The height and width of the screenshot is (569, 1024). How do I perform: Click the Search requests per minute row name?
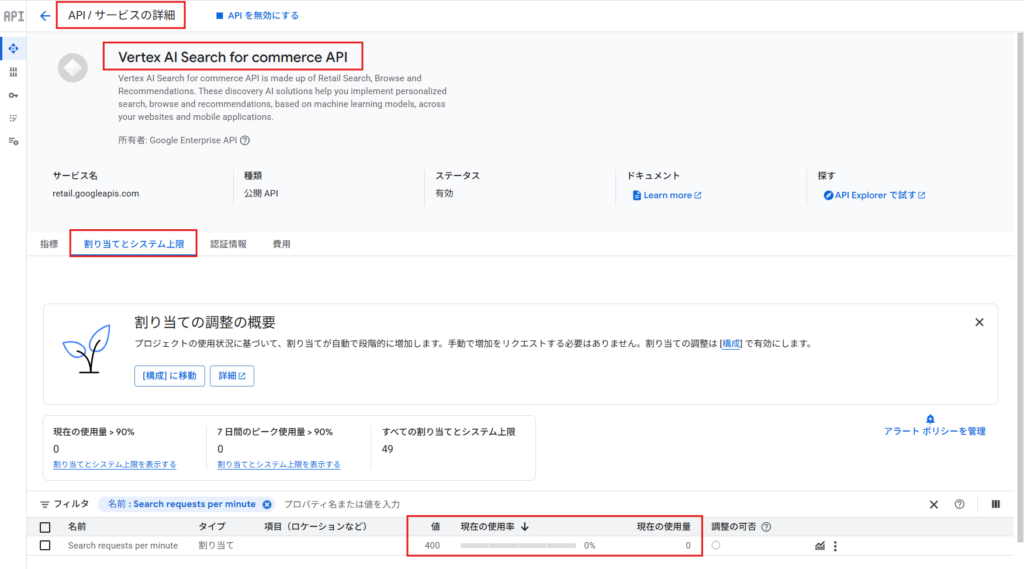click(x=123, y=545)
